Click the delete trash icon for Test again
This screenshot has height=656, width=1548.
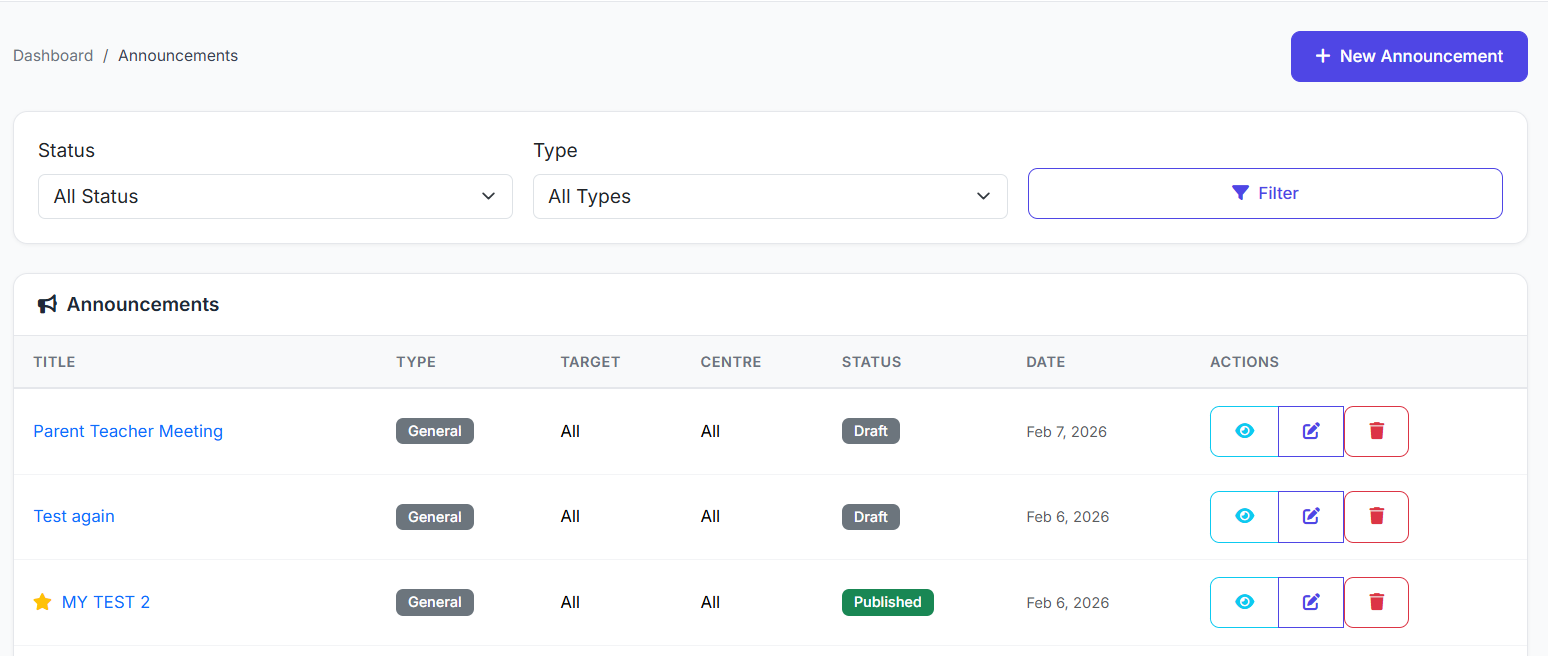click(1376, 516)
